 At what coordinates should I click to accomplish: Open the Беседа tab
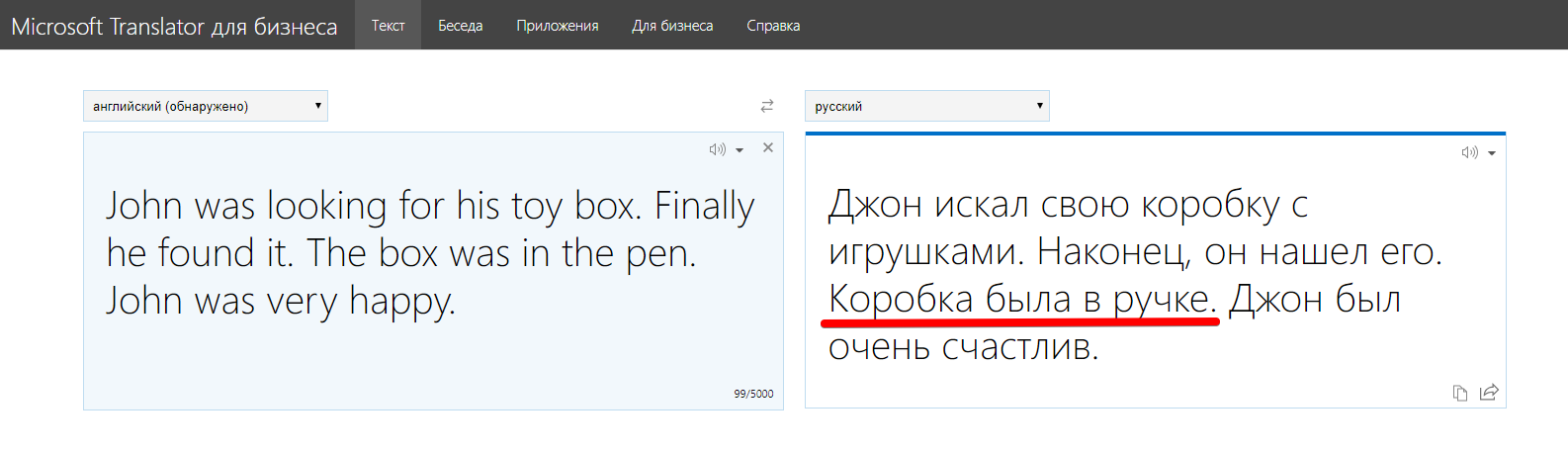click(x=461, y=26)
